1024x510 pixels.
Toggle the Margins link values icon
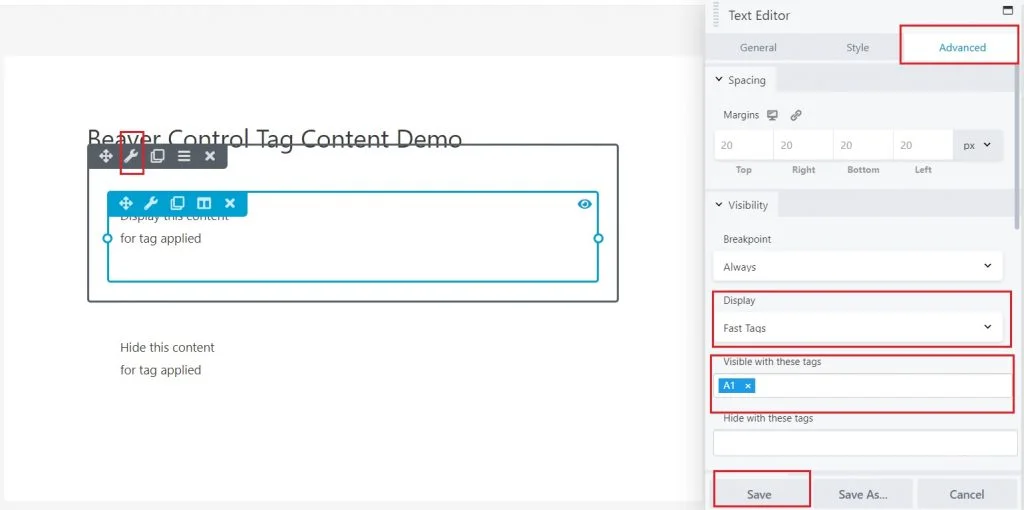795,115
